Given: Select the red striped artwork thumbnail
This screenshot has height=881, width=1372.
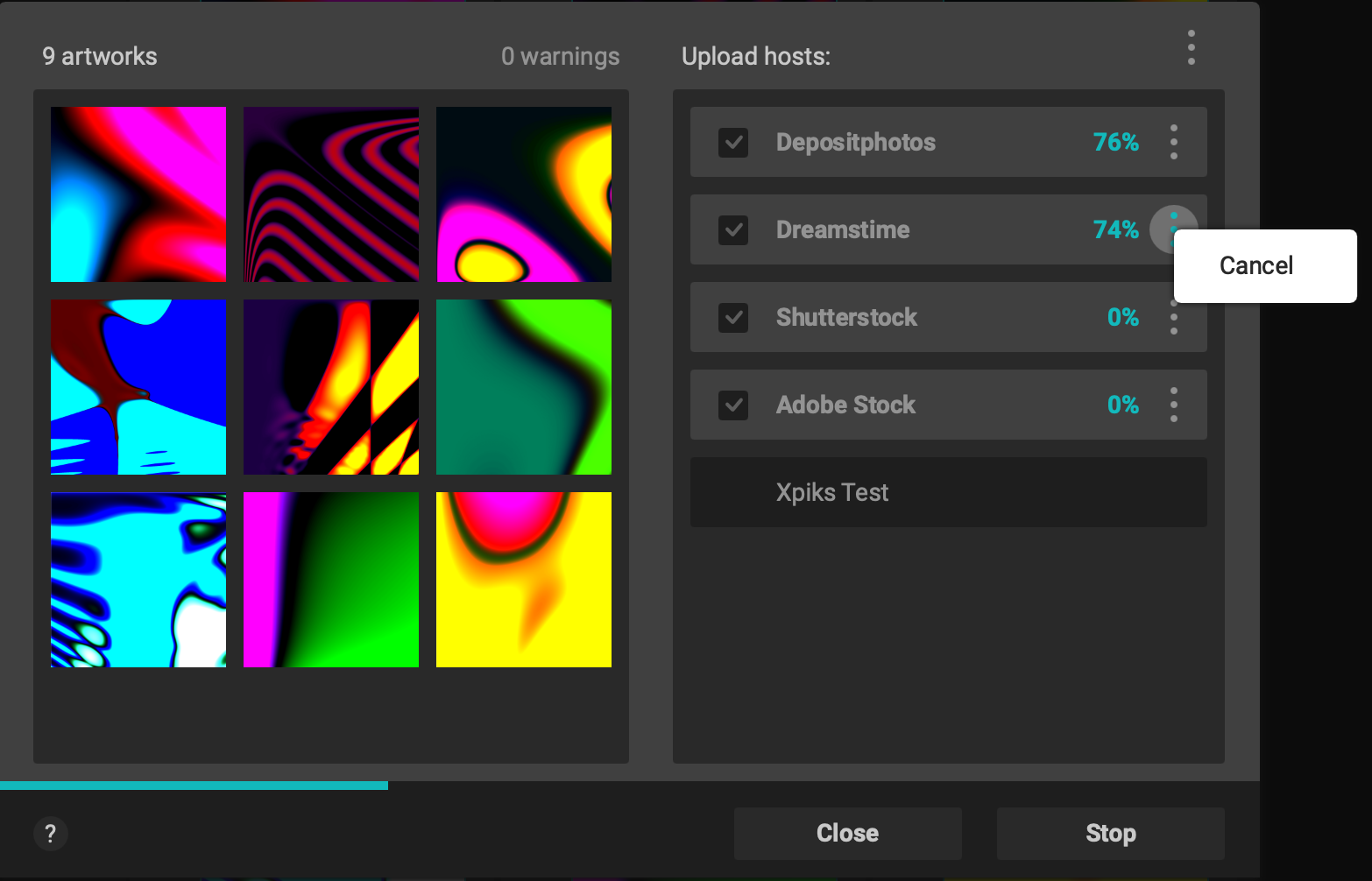Looking at the screenshot, I should (331, 194).
